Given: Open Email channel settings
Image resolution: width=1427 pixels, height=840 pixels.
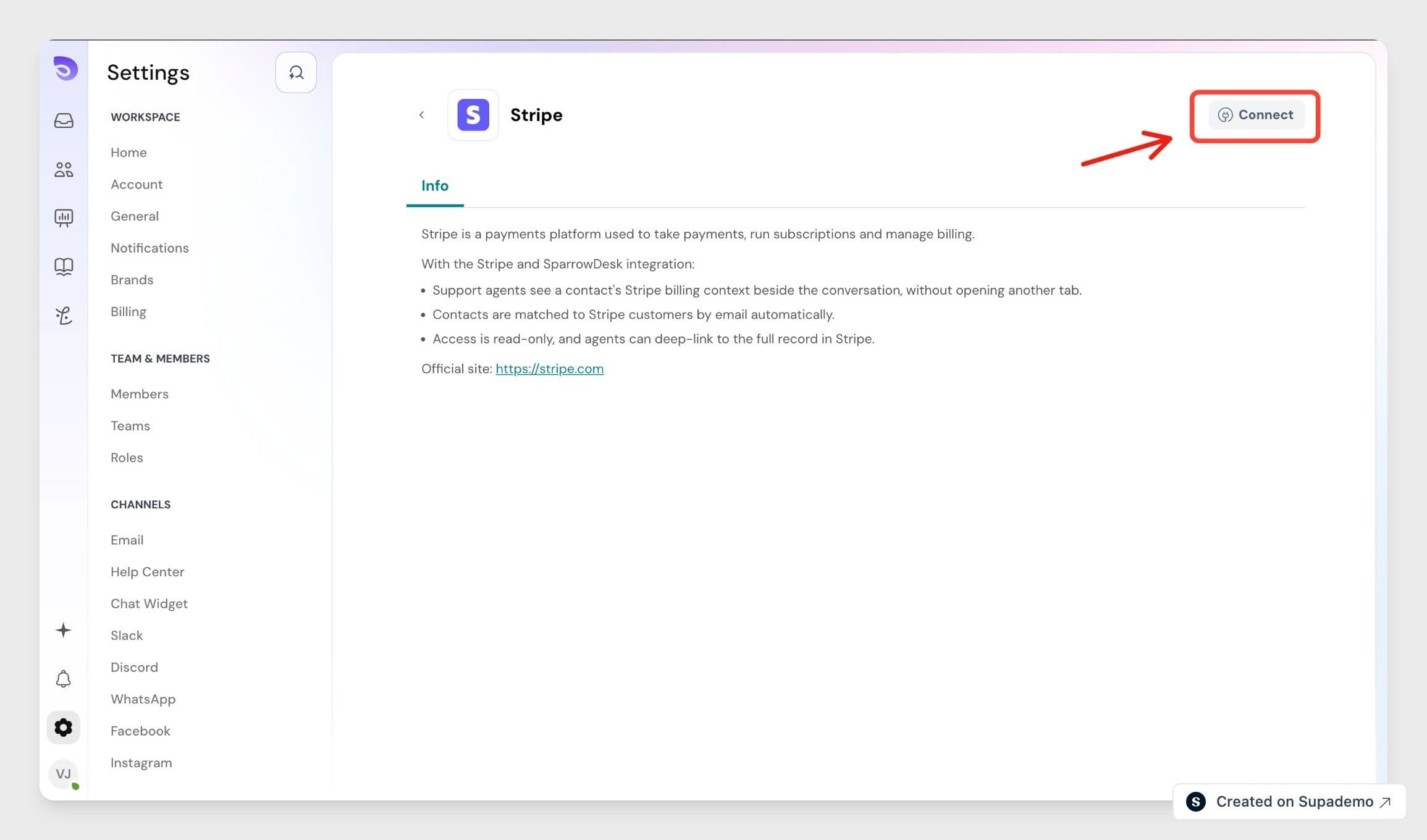Looking at the screenshot, I should tap(127, 540).
